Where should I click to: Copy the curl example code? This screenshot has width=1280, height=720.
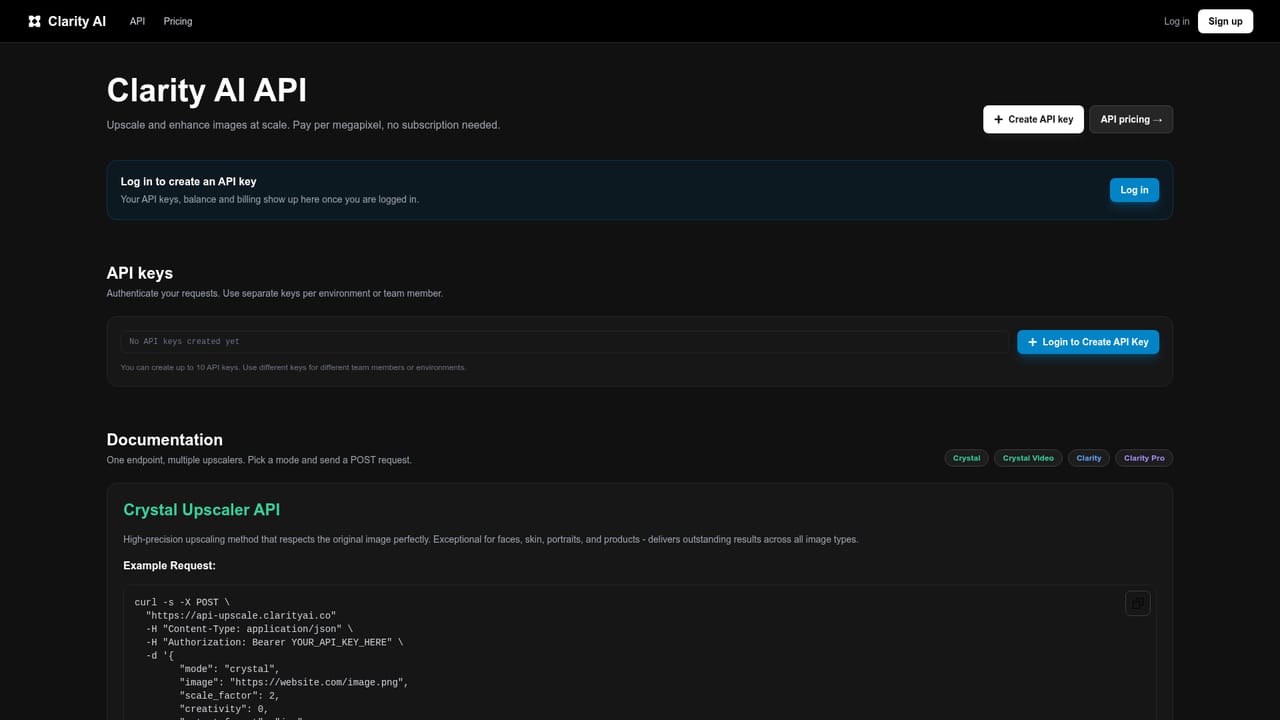tap(1137, 603)
